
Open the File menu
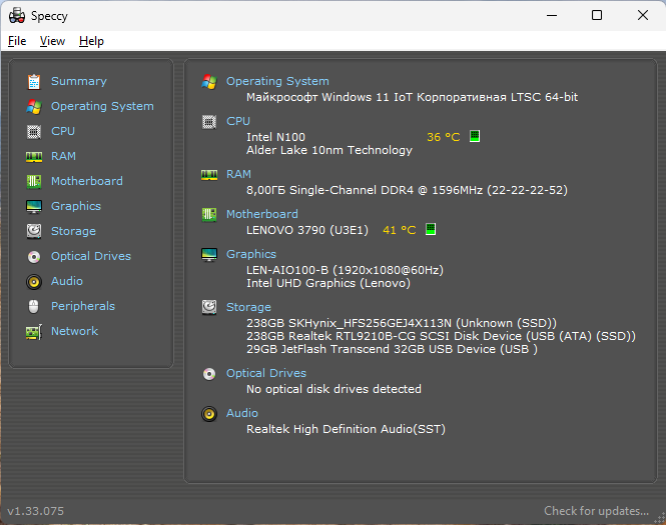(x=17, y=41)
